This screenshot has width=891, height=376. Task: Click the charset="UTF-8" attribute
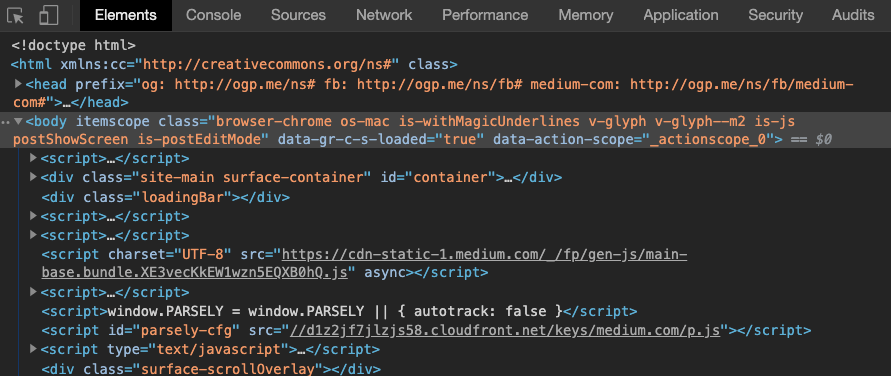coord(170,253)
